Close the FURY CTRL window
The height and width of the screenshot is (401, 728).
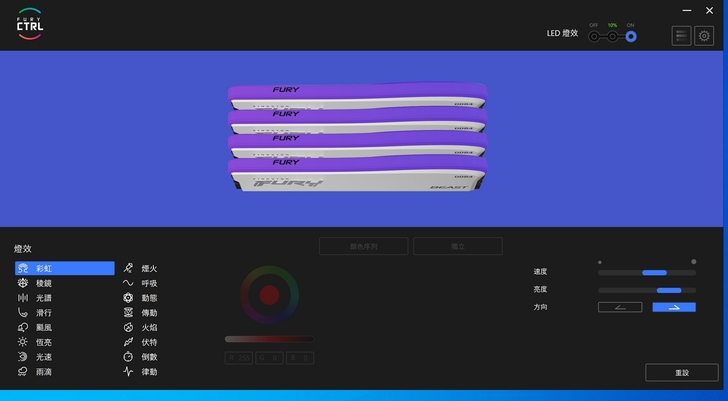click(x=709, y=10)
